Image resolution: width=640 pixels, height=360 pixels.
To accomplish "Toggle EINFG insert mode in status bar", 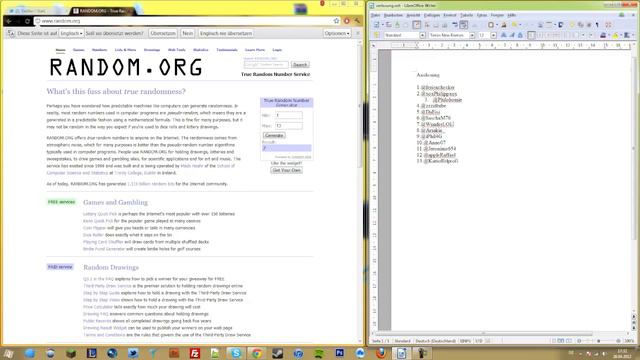I will coord(465,340).
